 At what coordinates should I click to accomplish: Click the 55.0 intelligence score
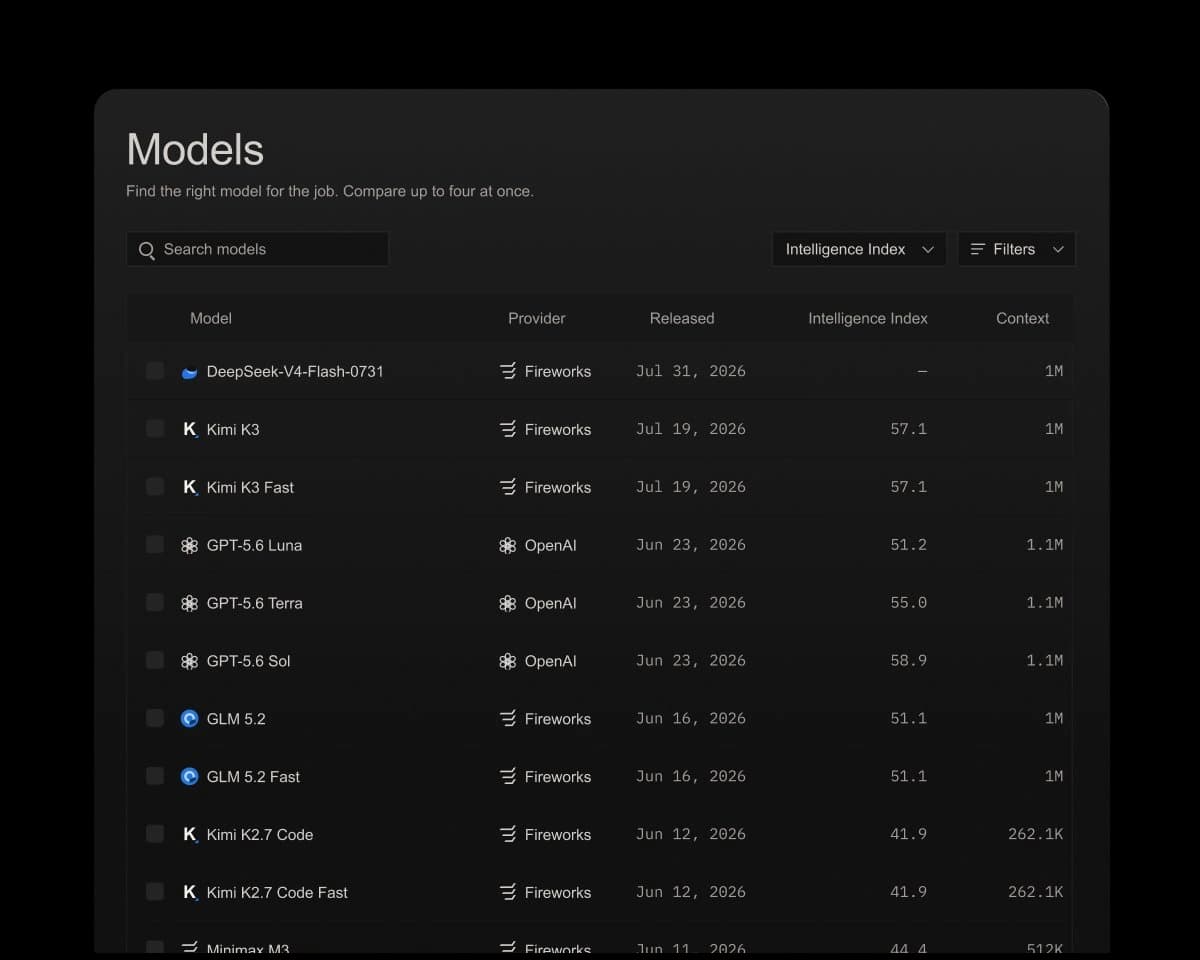[x=908, y=603]
